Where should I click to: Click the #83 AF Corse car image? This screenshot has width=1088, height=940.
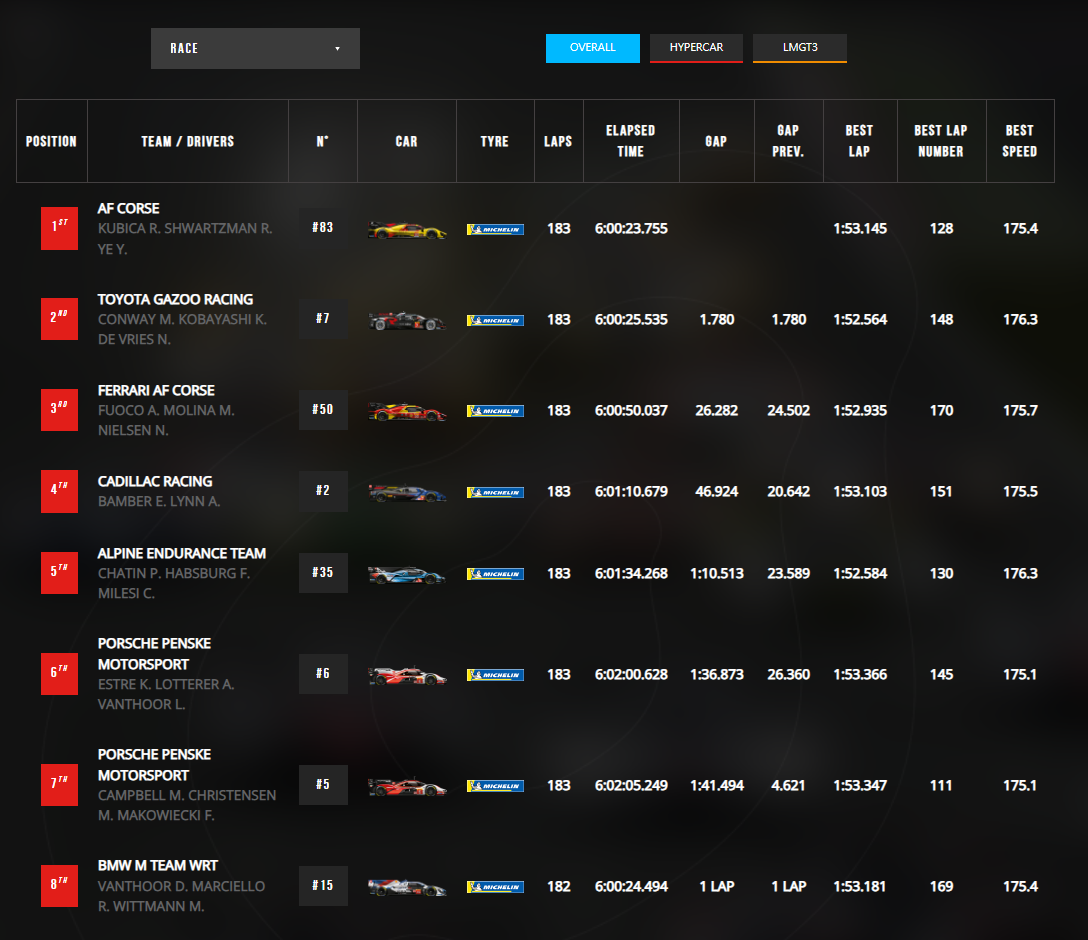coord(407,230)
